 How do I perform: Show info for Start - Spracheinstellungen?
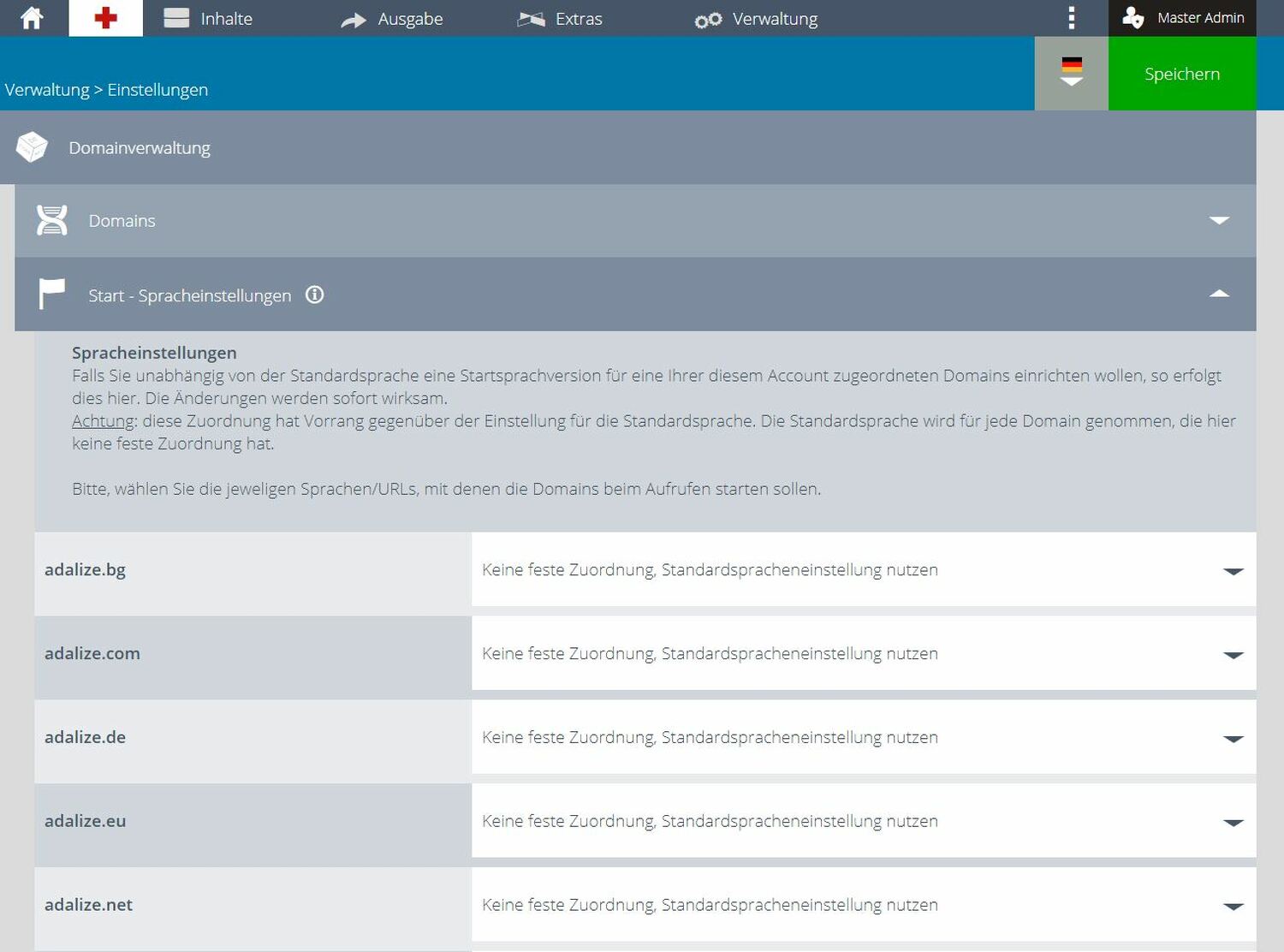click(315, 295)
